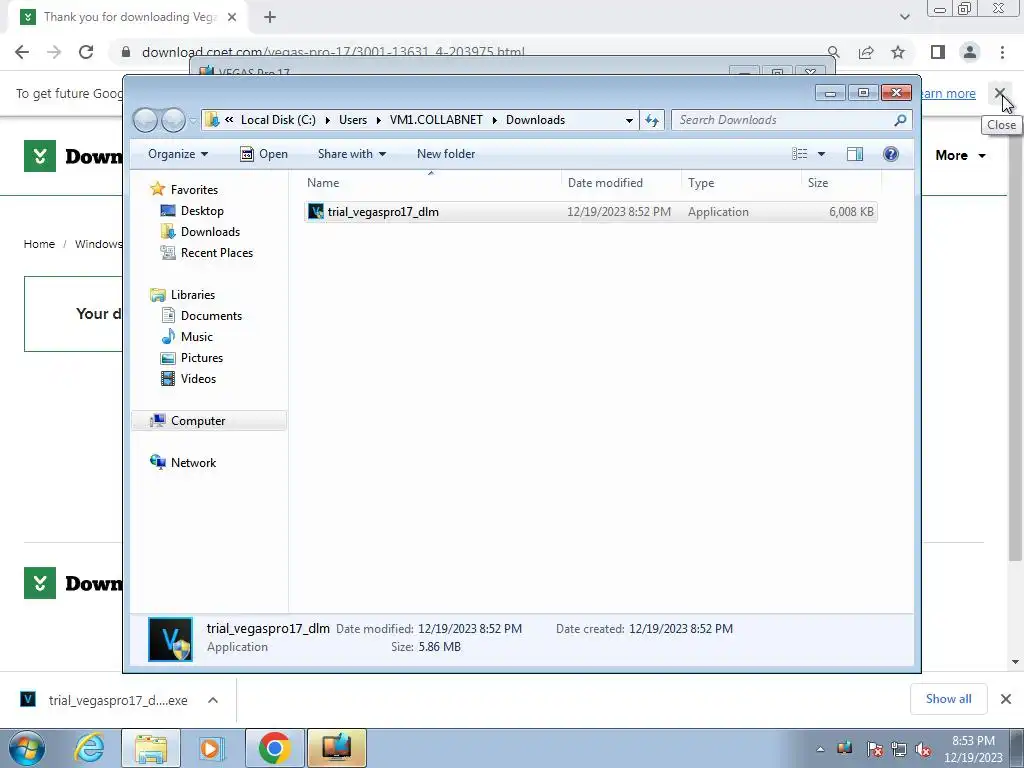Viewport: 1024px width, 768px height.
Task: Launch Internet Explorer from taskbar
Action: (89, 748)
